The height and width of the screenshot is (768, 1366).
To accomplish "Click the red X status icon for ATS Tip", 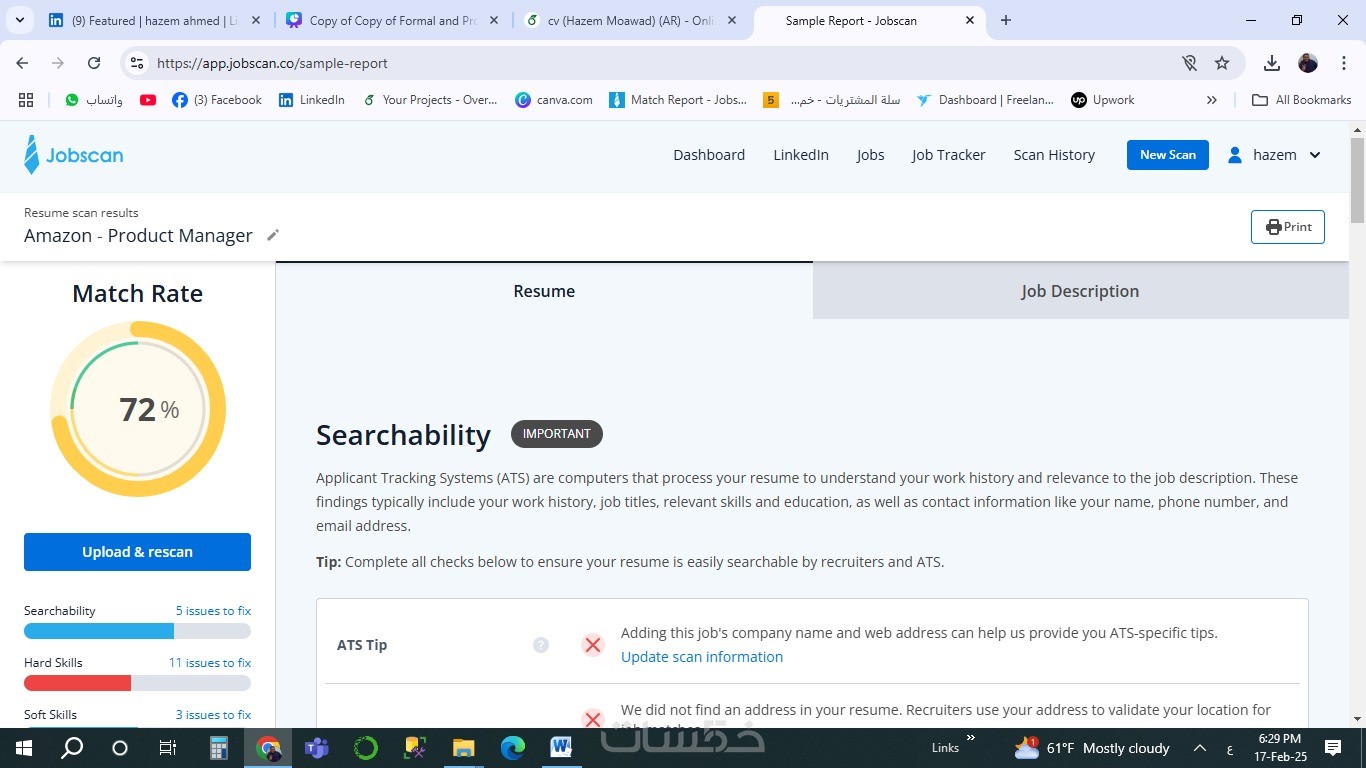I will [x=593, y=645].
